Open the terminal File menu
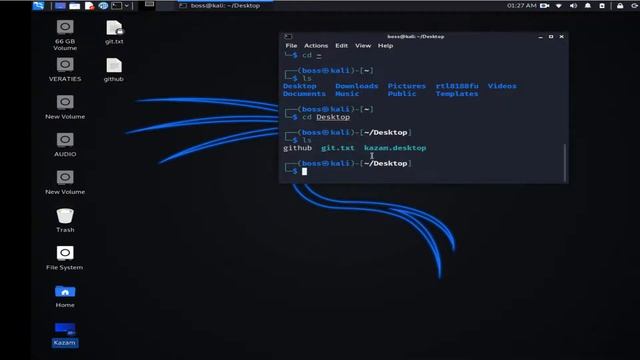The image size is (640, 360). pyautogui.click(x=291, y=46)
